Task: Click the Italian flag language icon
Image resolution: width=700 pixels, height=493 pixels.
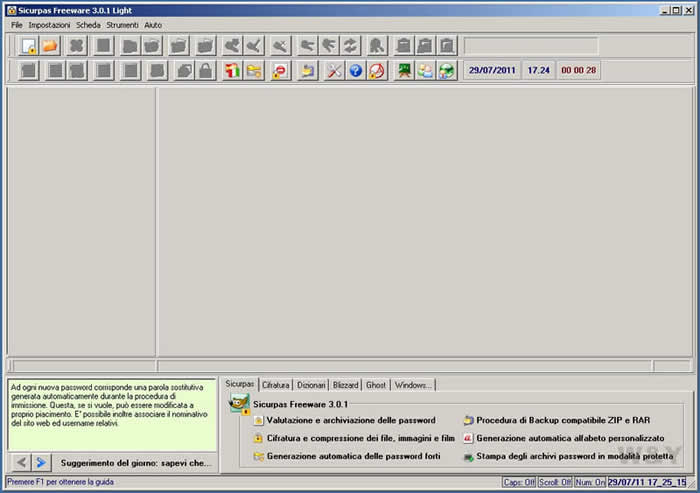Action: click(x=232, y=71)
